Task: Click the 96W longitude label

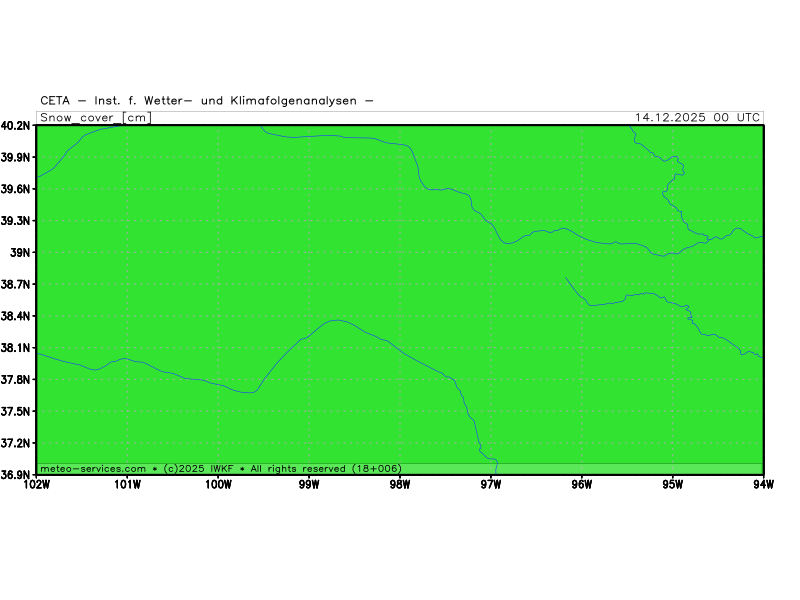Action: click(x=581, y=486)
